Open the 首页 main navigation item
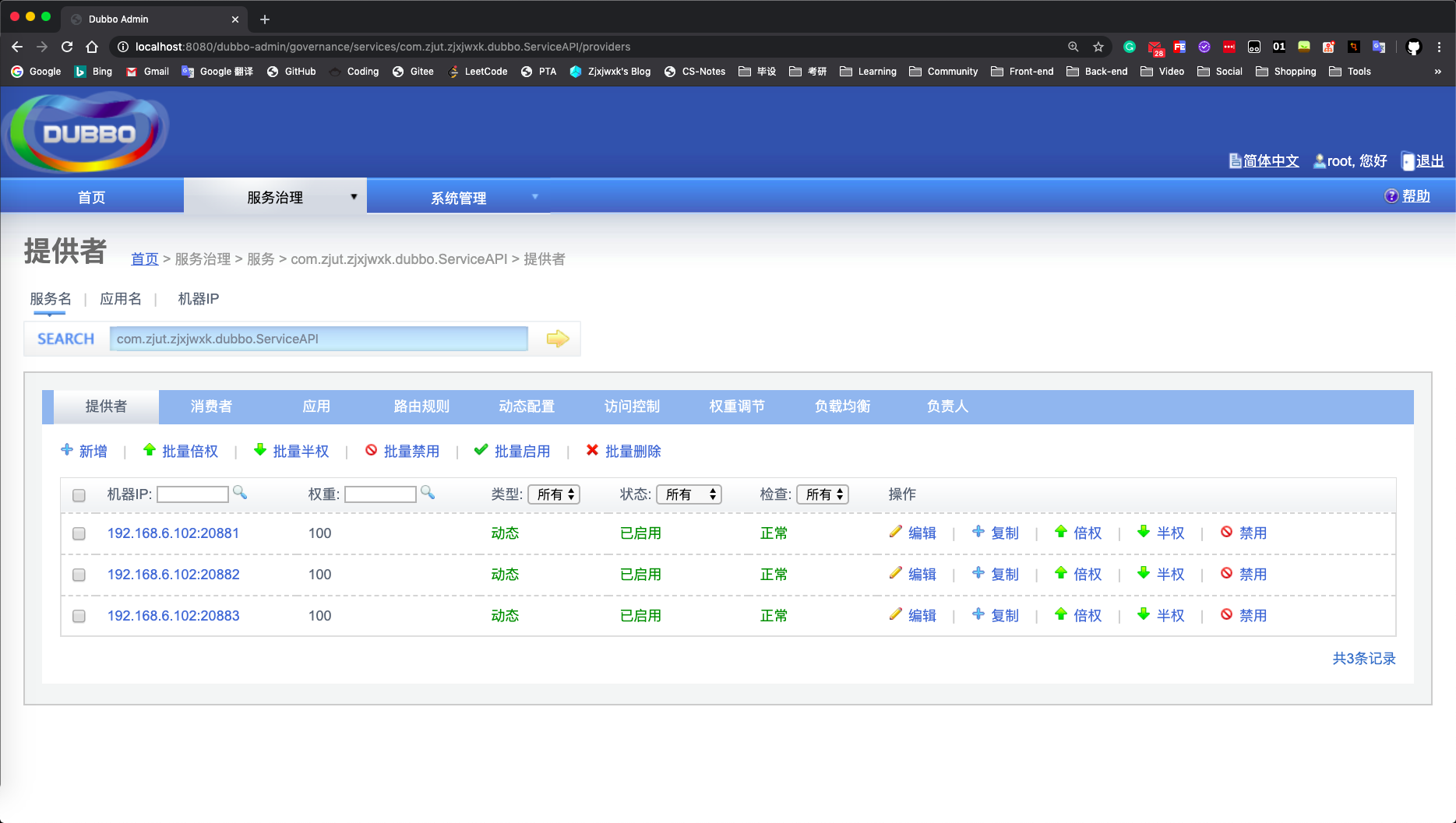This screenshot has width=1456, height=823. 92,198
